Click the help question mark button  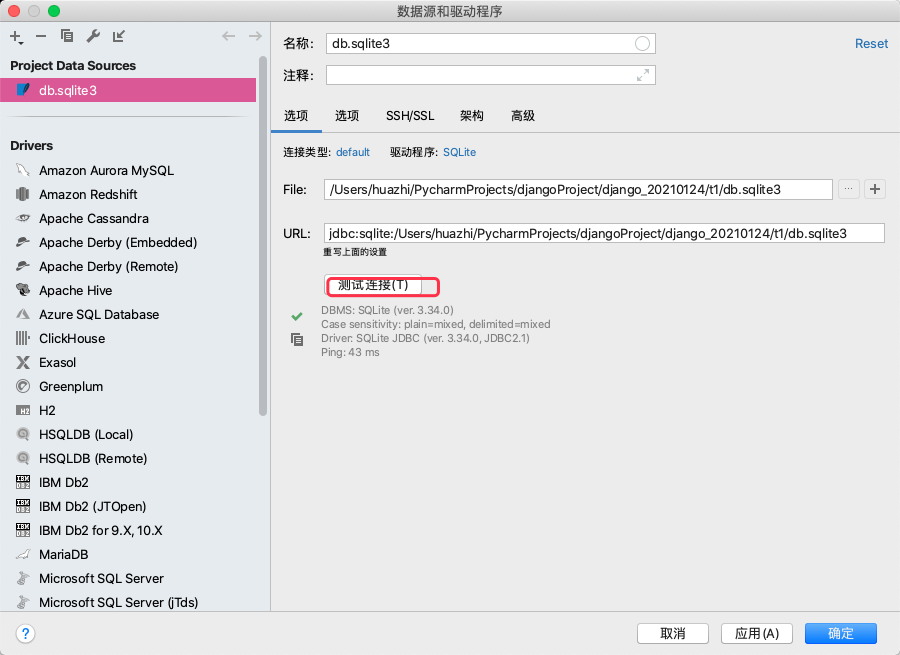point(25,633)
